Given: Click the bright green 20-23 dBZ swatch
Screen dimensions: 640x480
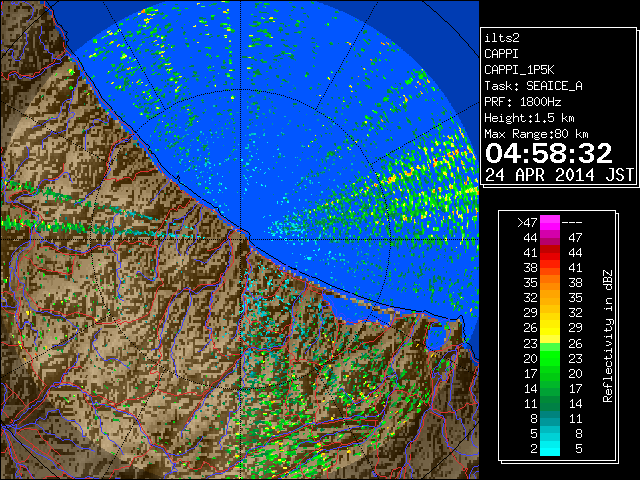Looking at the screenshot, I should coord(550,358).
